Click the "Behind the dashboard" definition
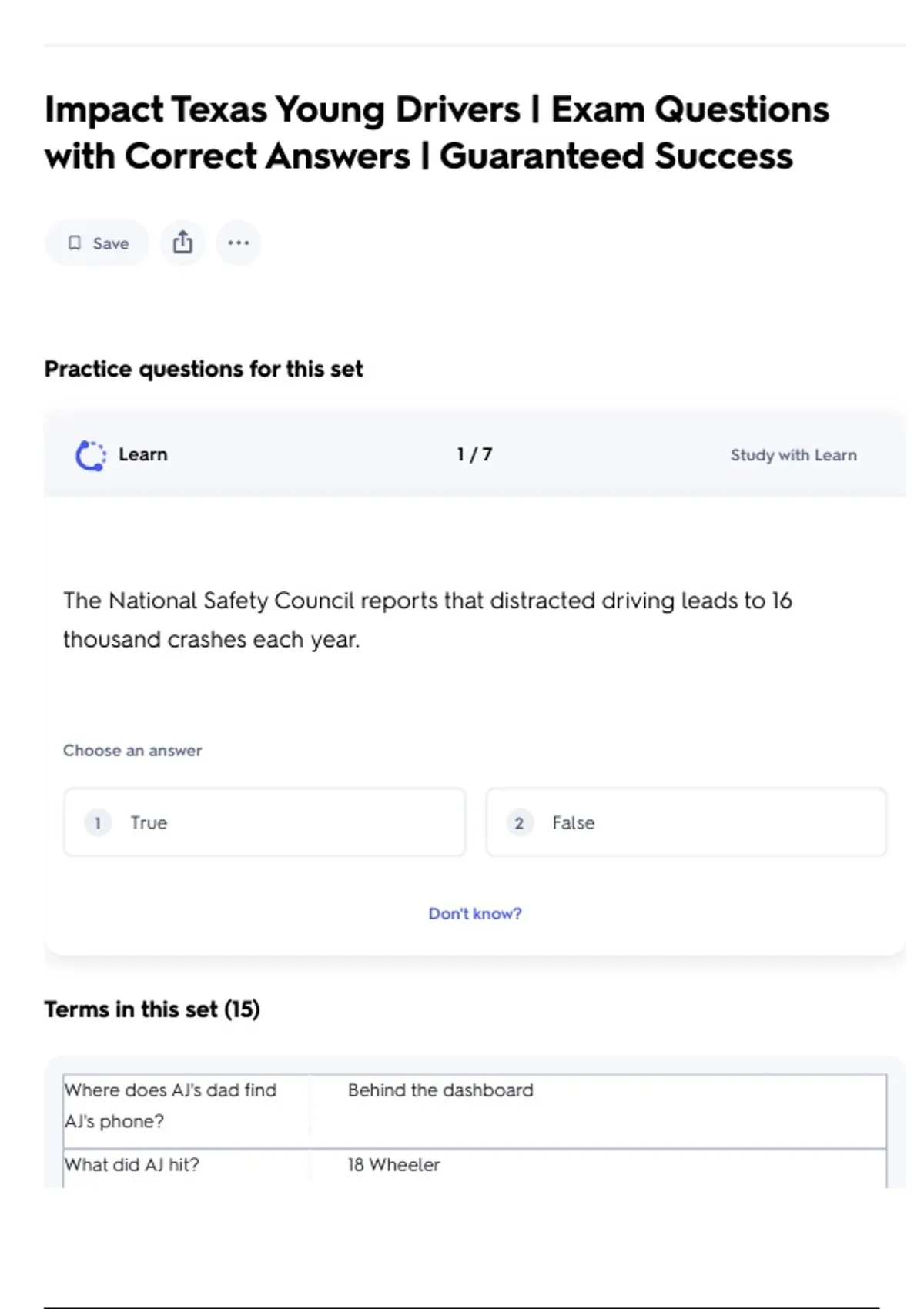924x1309 pixels. (440, 1090)
